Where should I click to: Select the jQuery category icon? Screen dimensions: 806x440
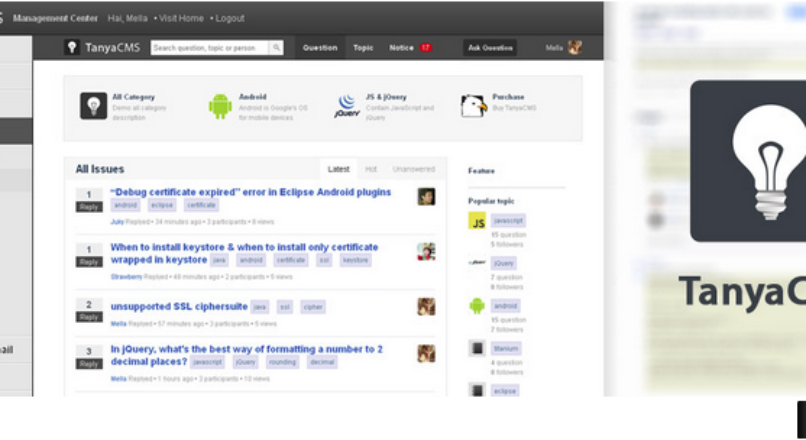click(x=347, y=106)
